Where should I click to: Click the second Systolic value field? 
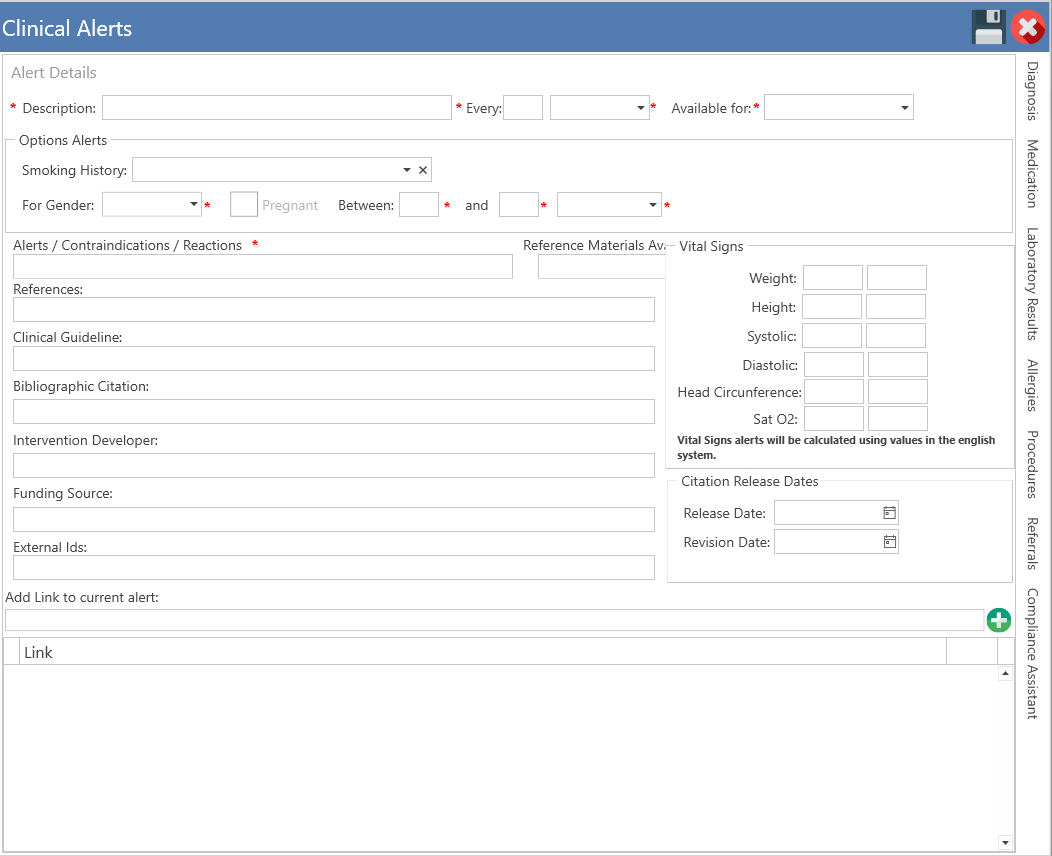896,335
